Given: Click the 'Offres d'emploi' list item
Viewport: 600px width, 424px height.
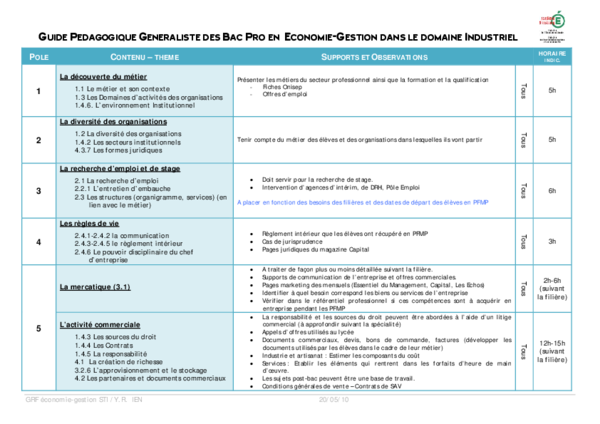Looking at the screenshot, I should 285,94.
